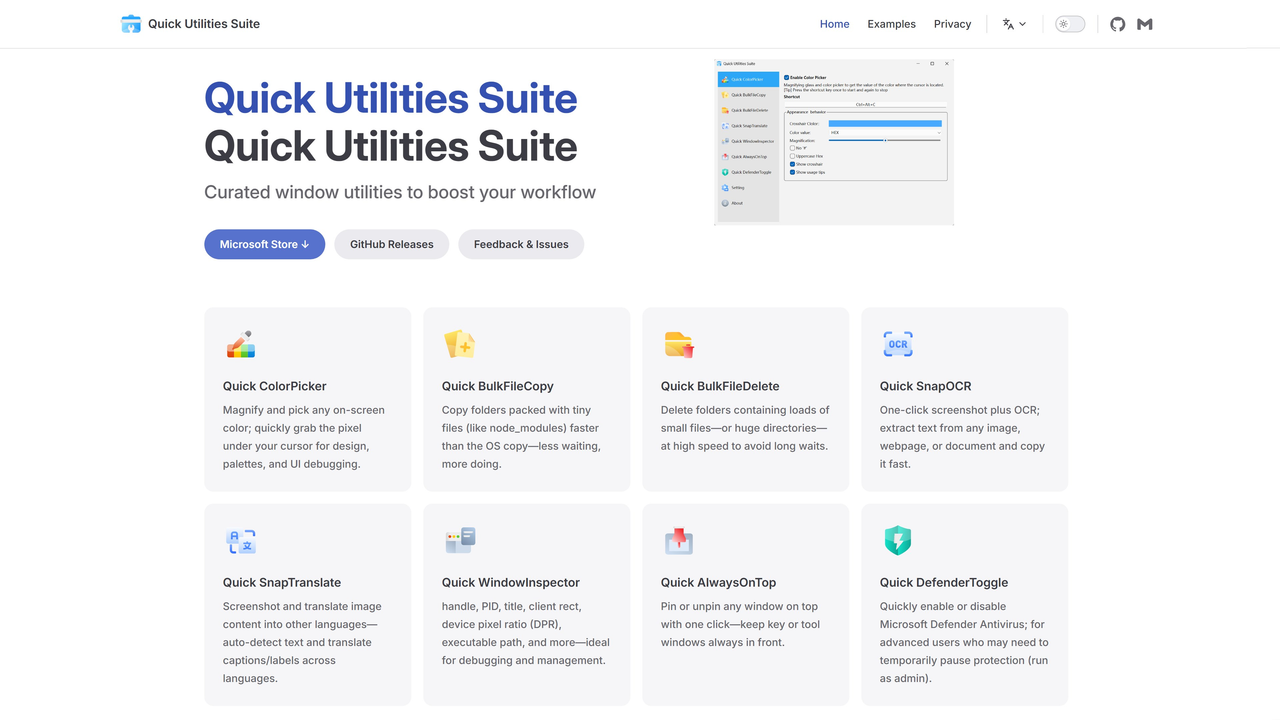Click the dark Quick Utilities Suite heading
Viewport: 1280px width, 720px height.
click(x=391, y=147)
